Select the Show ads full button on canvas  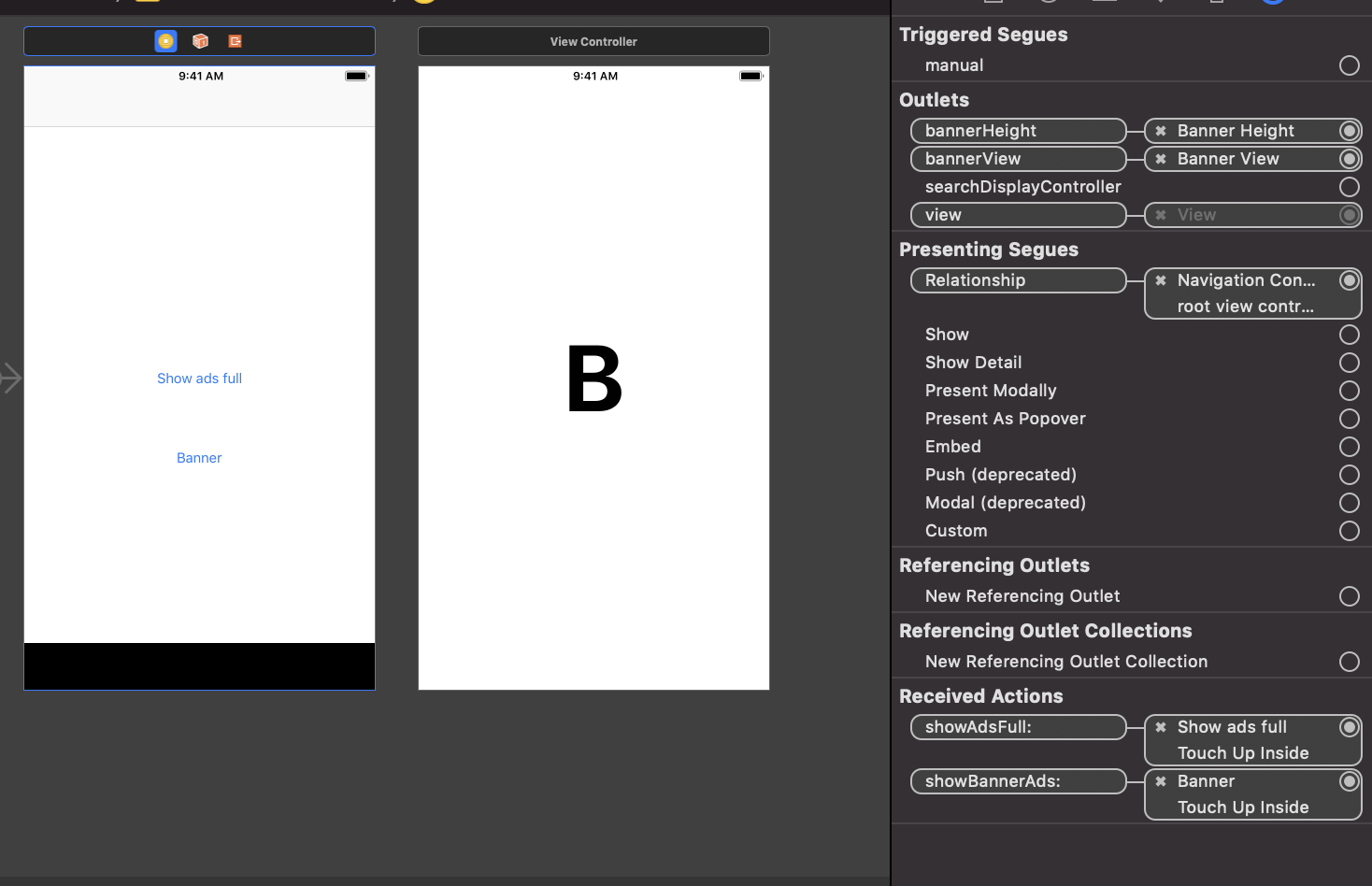click(x=199, y=379)
